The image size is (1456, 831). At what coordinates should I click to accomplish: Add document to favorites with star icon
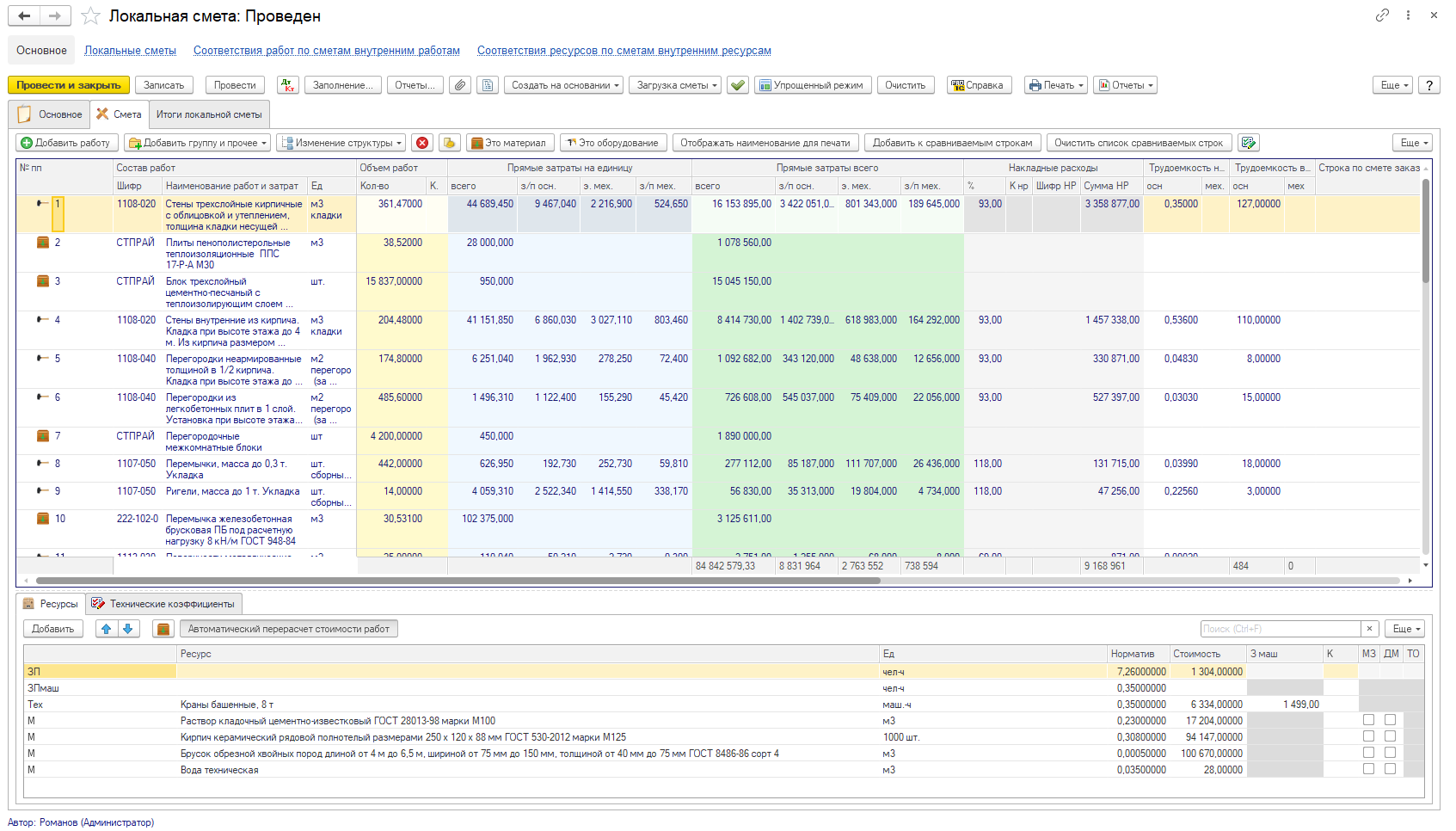coord(90,15)
